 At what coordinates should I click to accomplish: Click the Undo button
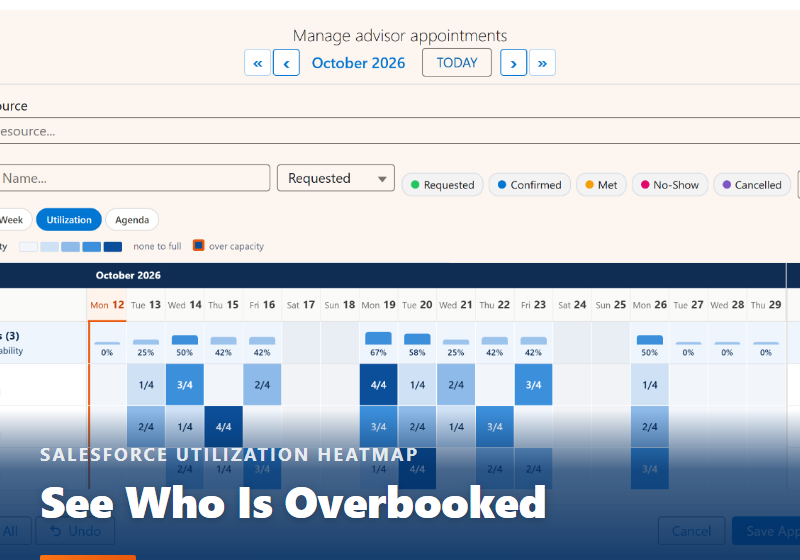(75, 531)
